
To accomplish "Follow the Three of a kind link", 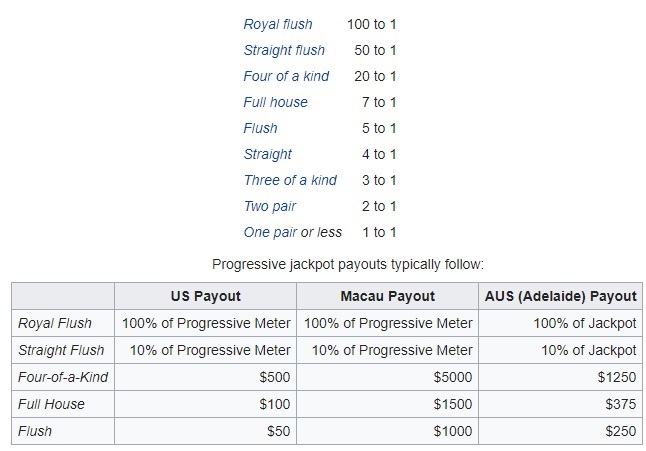I will tap(290, 180).
